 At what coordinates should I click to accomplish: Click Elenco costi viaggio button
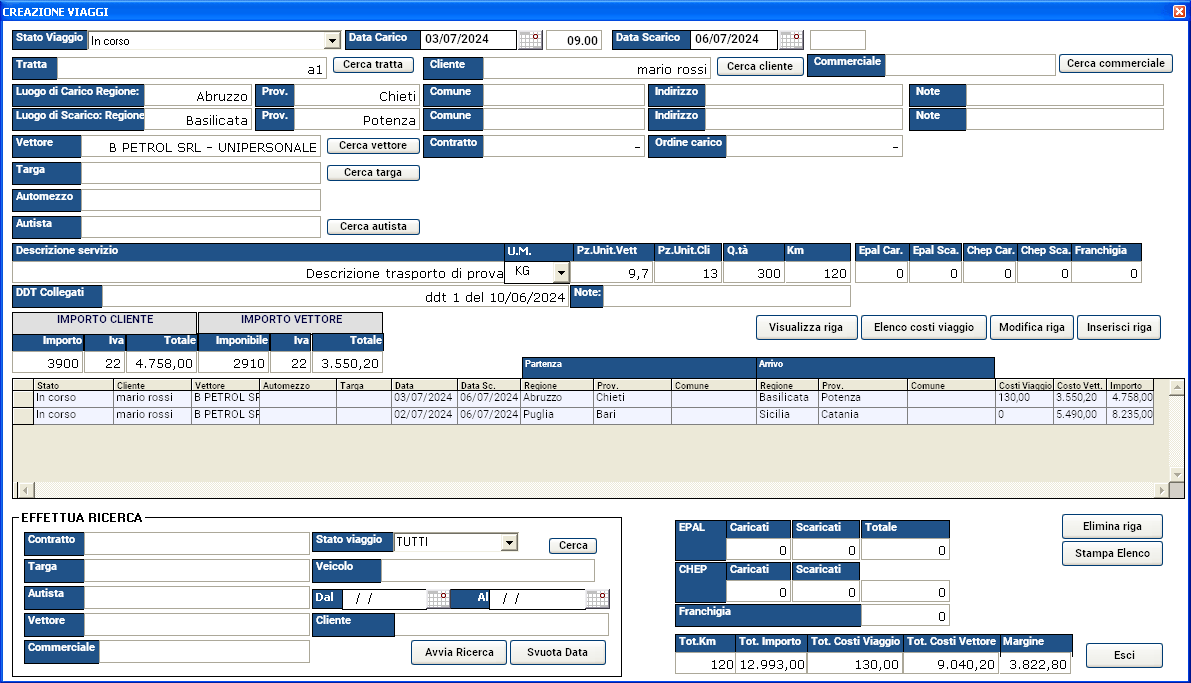(923, 328)
